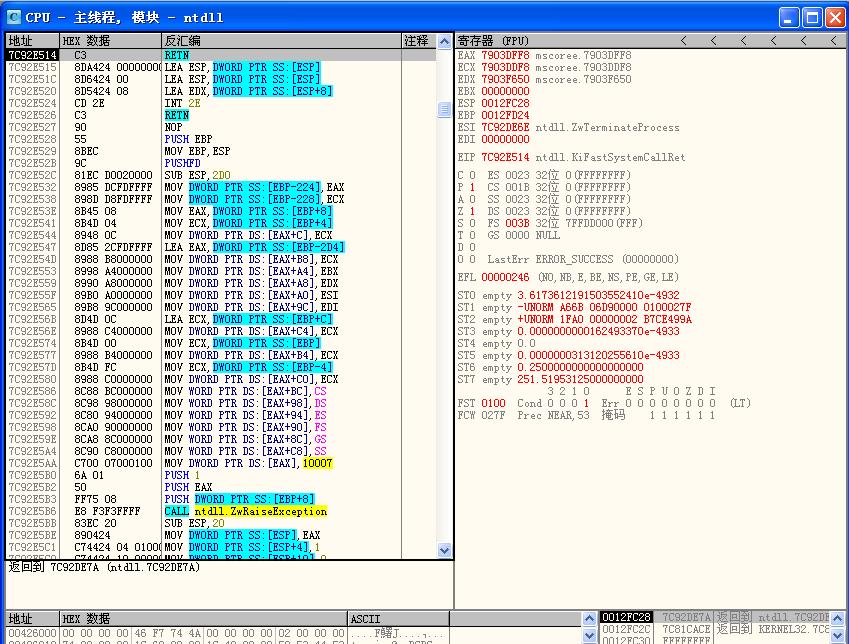This screenshot has height=644, width=849.
Task: Select the PUSH EAX instruction
Action: 188,487
